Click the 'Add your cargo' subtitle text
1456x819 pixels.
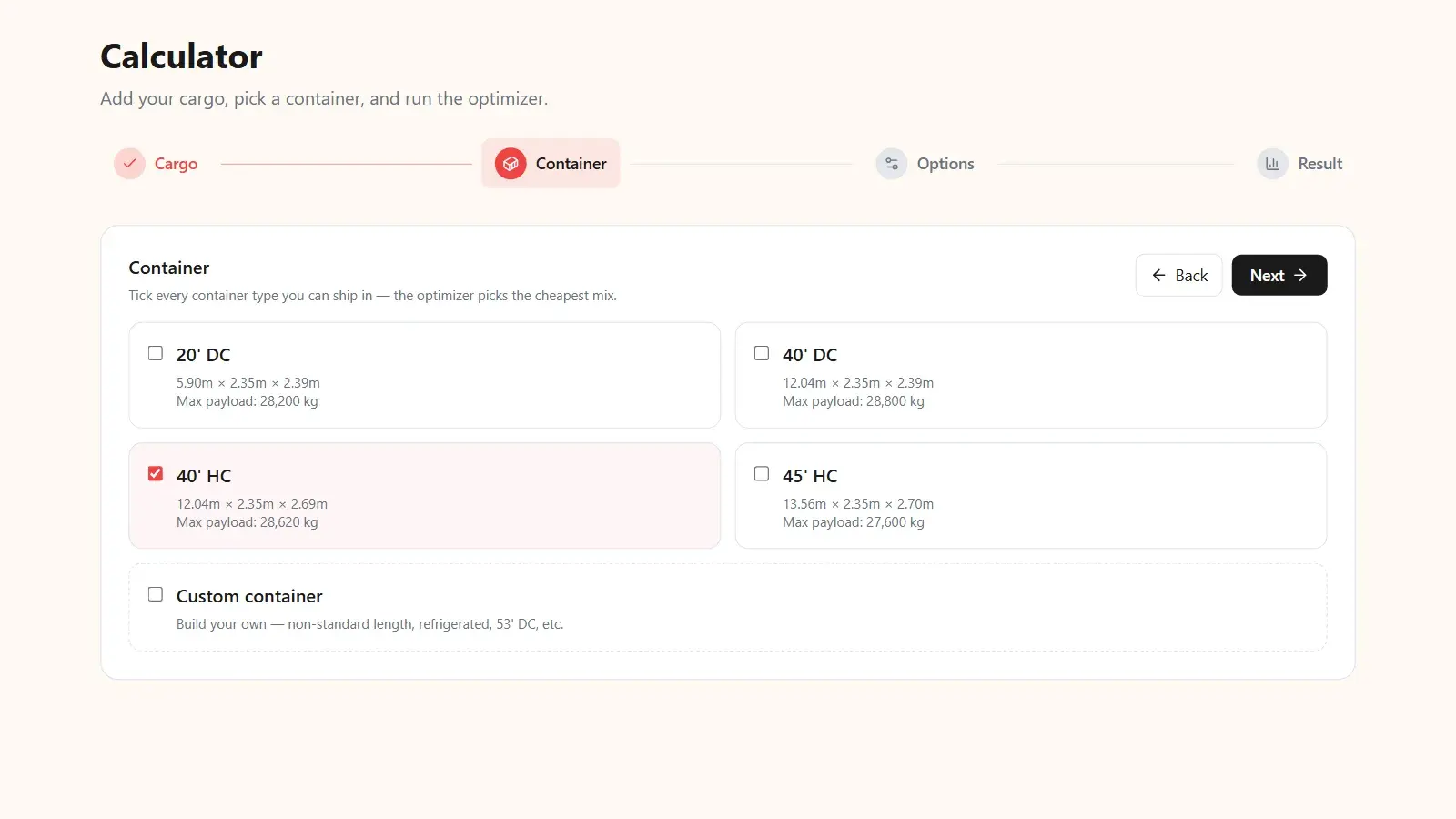(x=324, y=98)
